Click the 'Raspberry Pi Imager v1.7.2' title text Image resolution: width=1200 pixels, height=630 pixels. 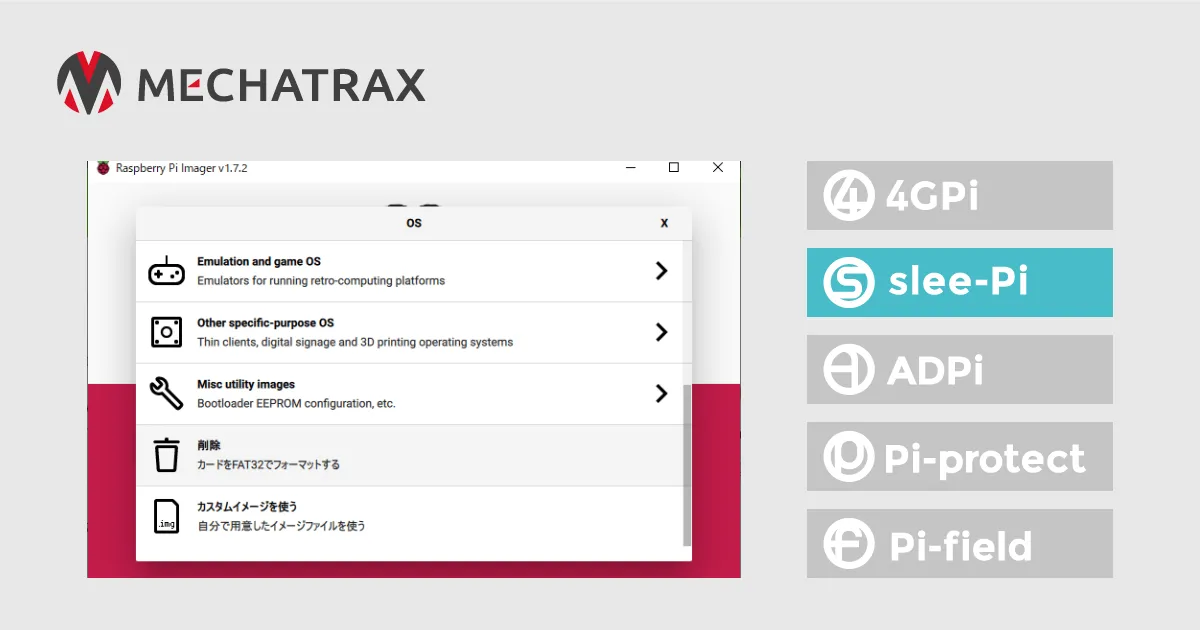coord(182,168)
